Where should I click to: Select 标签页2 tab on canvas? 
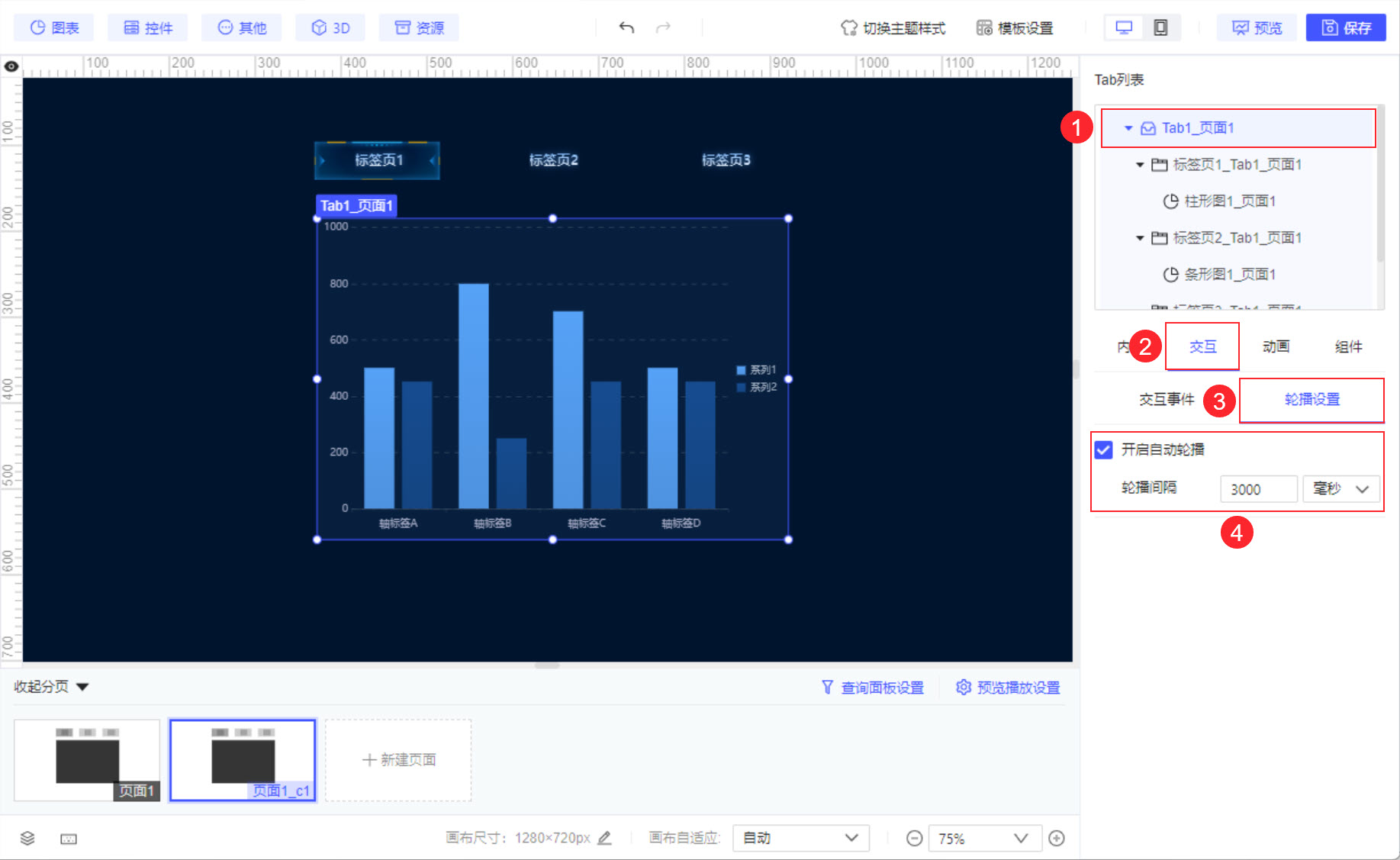coord(553,160)
